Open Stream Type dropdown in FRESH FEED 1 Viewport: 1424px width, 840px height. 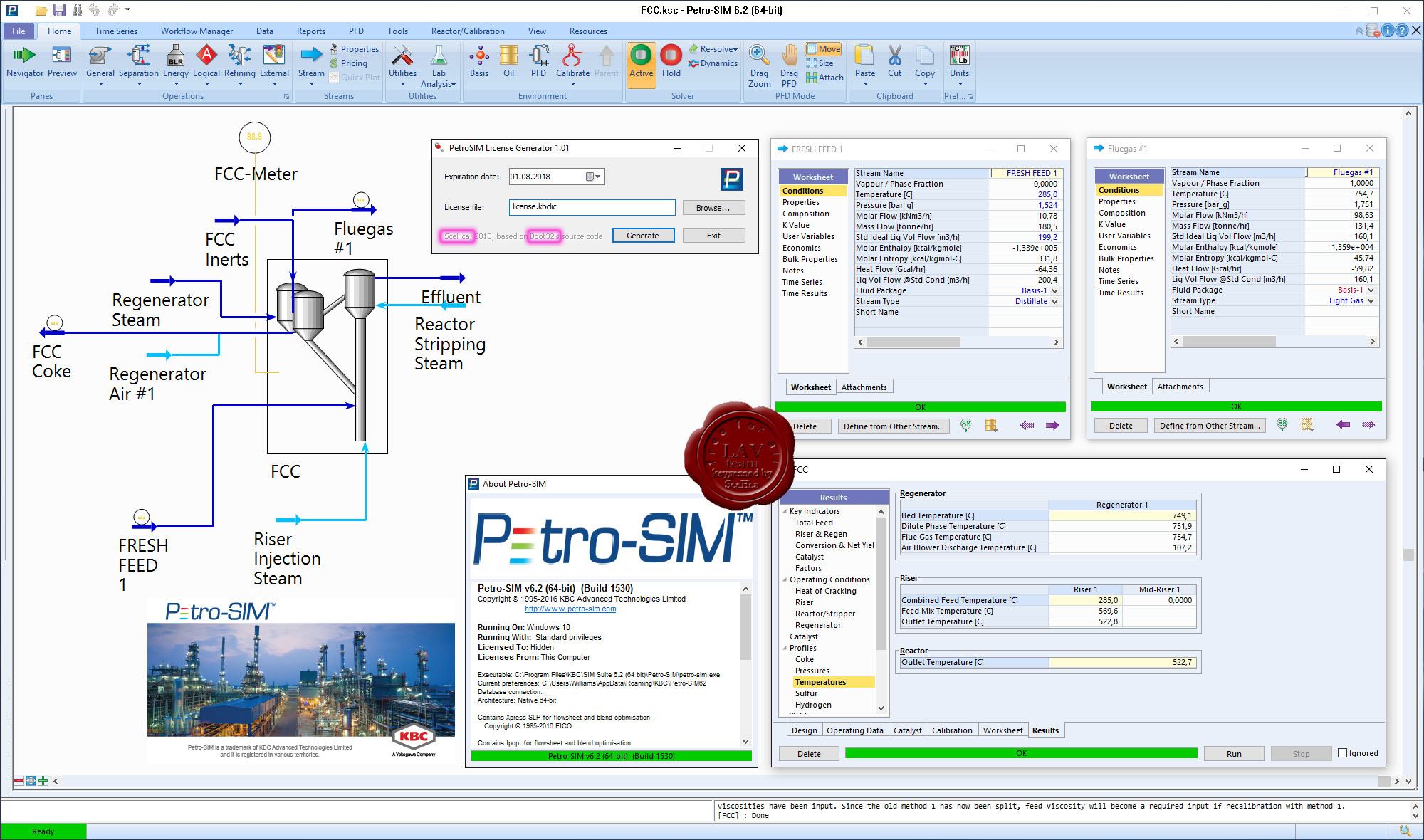tap(1054, 301)
